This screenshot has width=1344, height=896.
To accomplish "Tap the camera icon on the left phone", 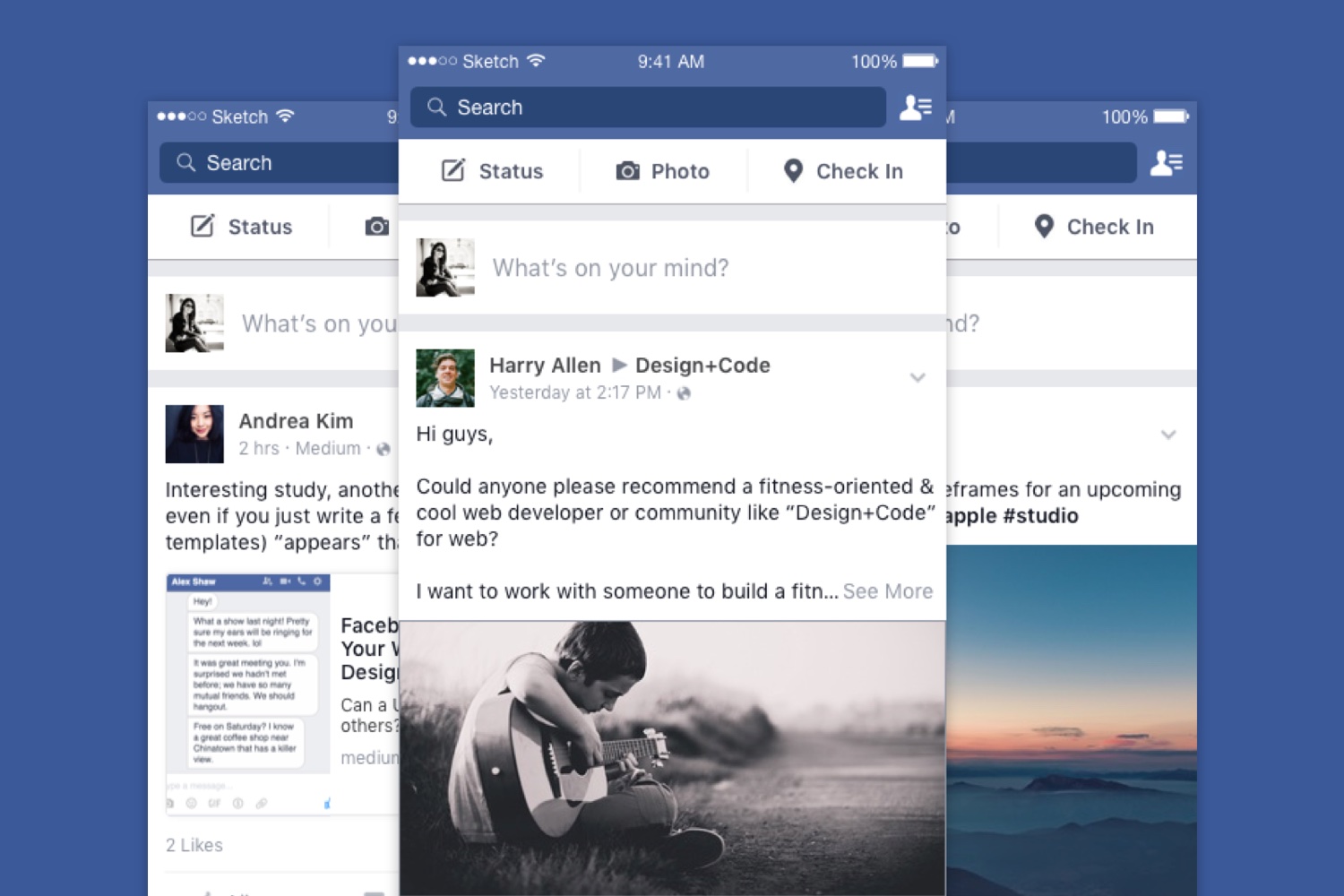I will pyautogui.click(x=377, y=226).
